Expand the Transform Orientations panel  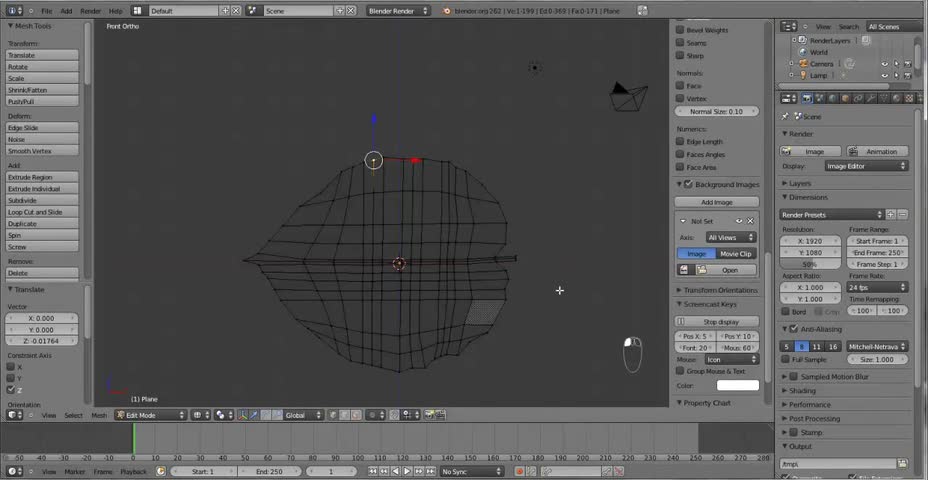click(717, 290)
